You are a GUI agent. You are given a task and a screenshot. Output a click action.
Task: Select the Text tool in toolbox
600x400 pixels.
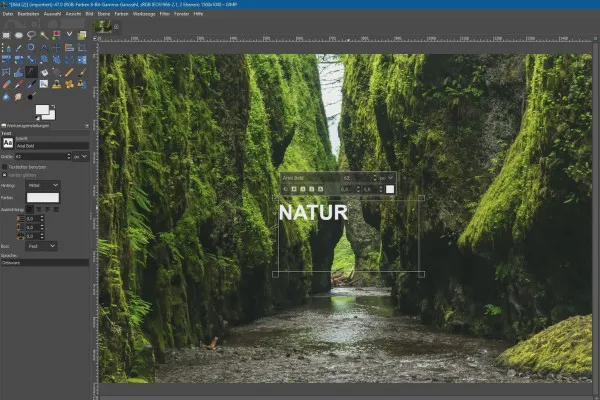coord(32,72)
